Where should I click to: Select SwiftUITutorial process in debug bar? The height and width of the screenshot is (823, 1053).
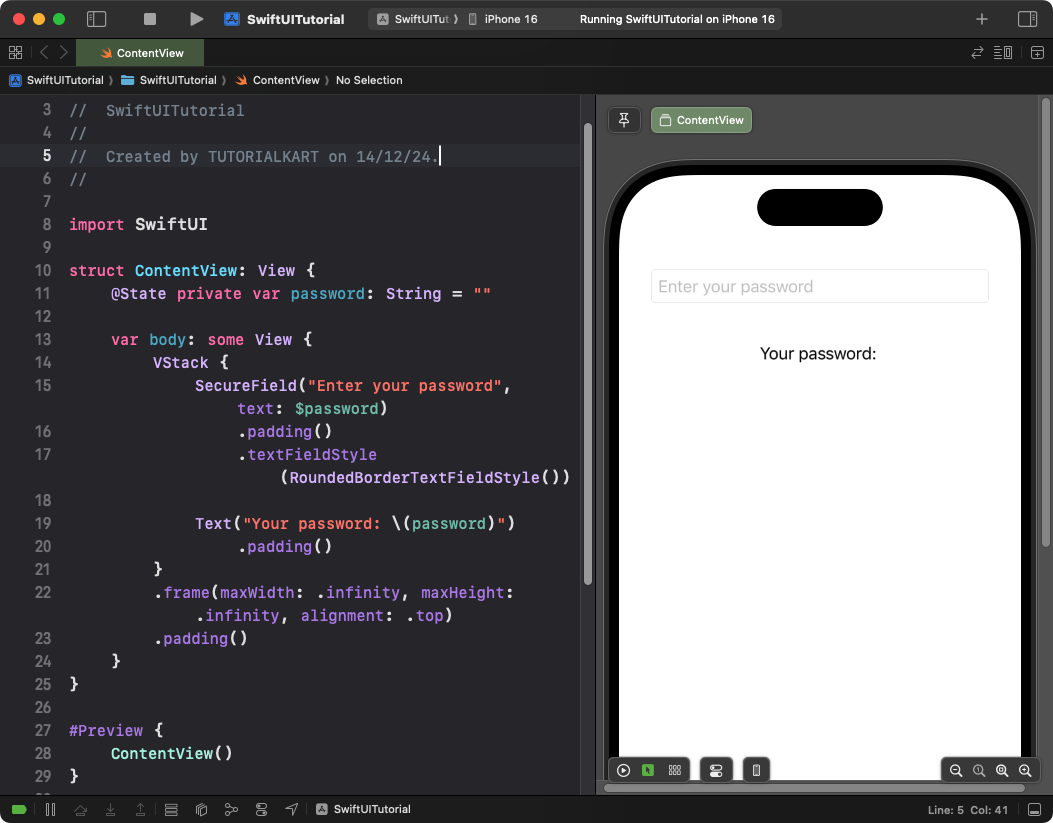[x=363, y=809]
